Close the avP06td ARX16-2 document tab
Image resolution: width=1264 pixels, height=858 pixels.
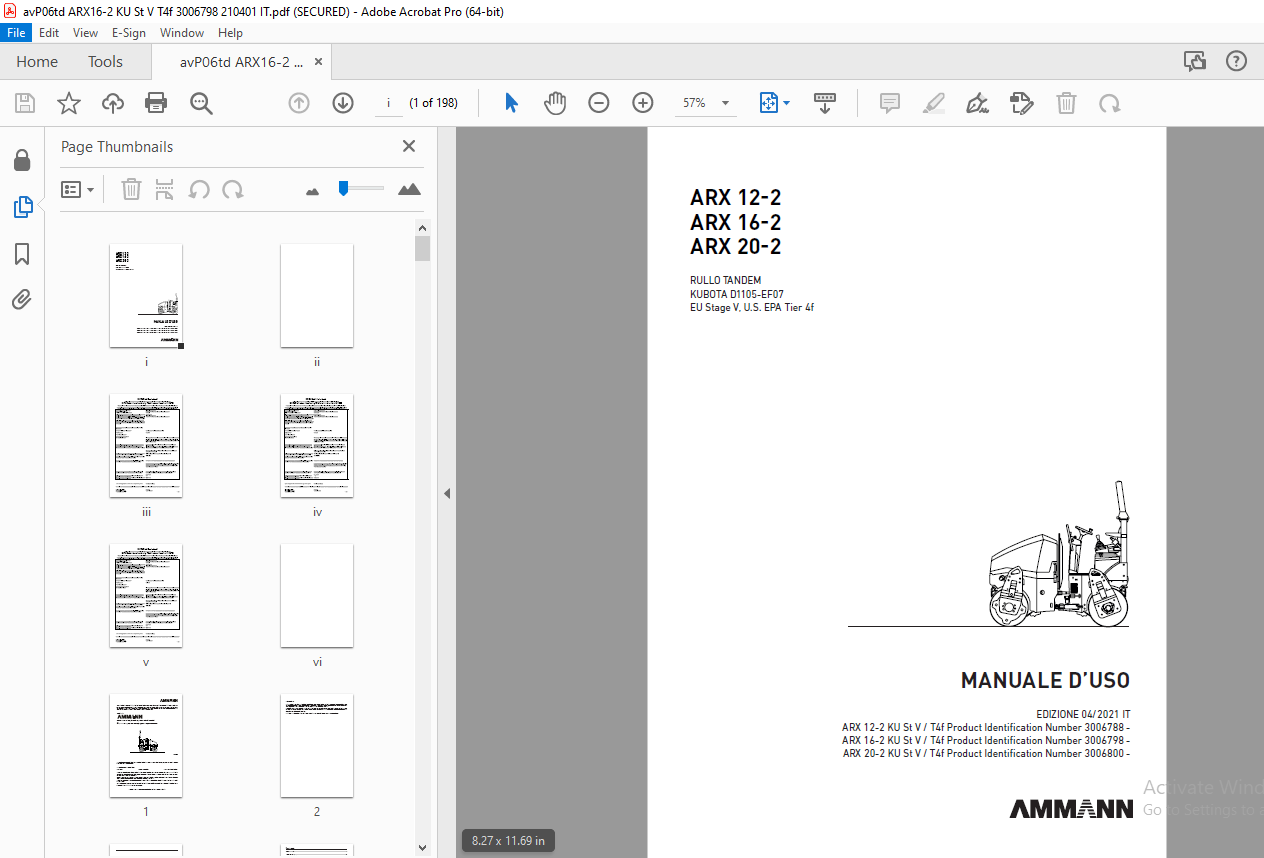coord(319,62)
